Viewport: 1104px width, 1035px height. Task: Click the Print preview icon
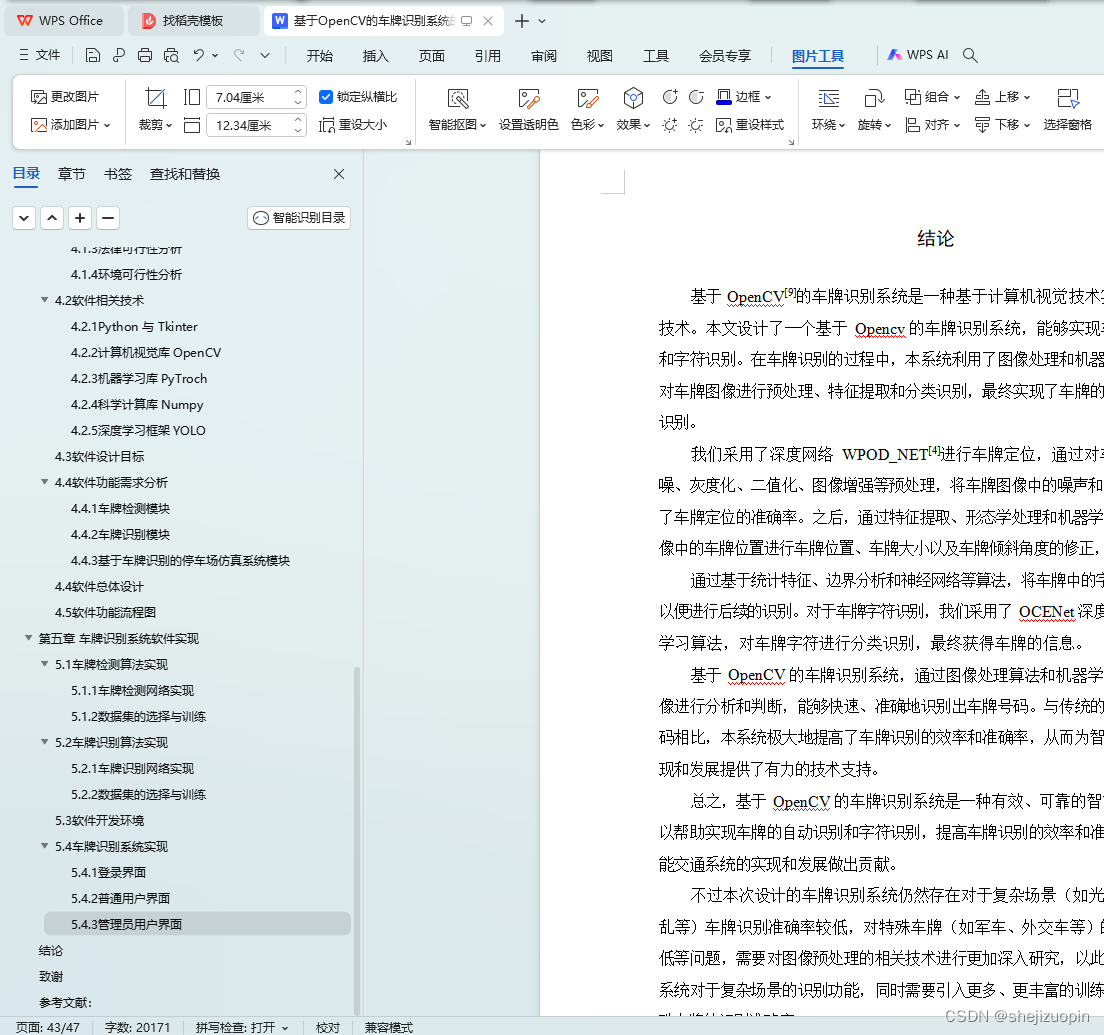pos(171,55)
